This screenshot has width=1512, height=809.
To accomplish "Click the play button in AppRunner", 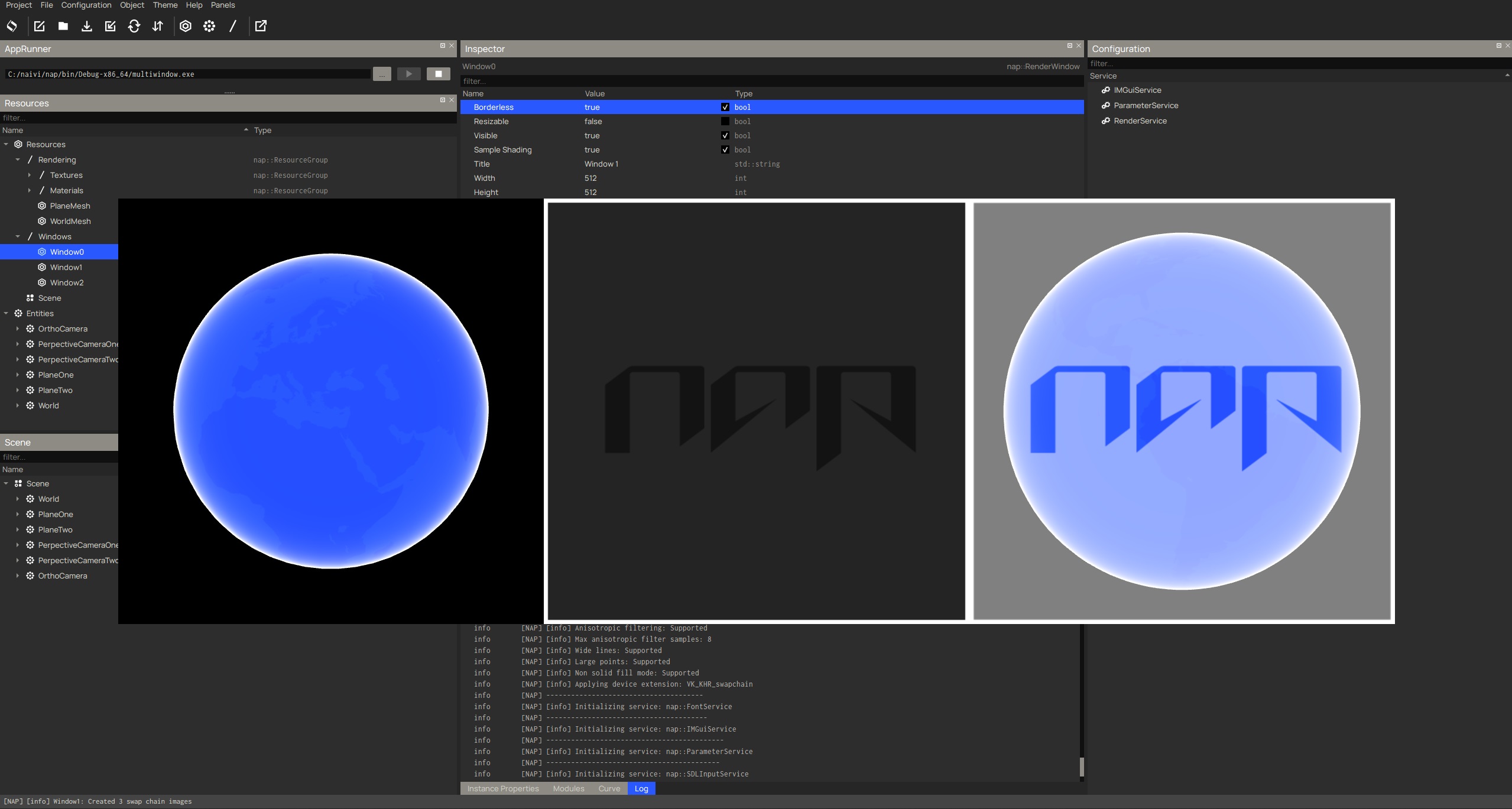I will coord(409,73).
